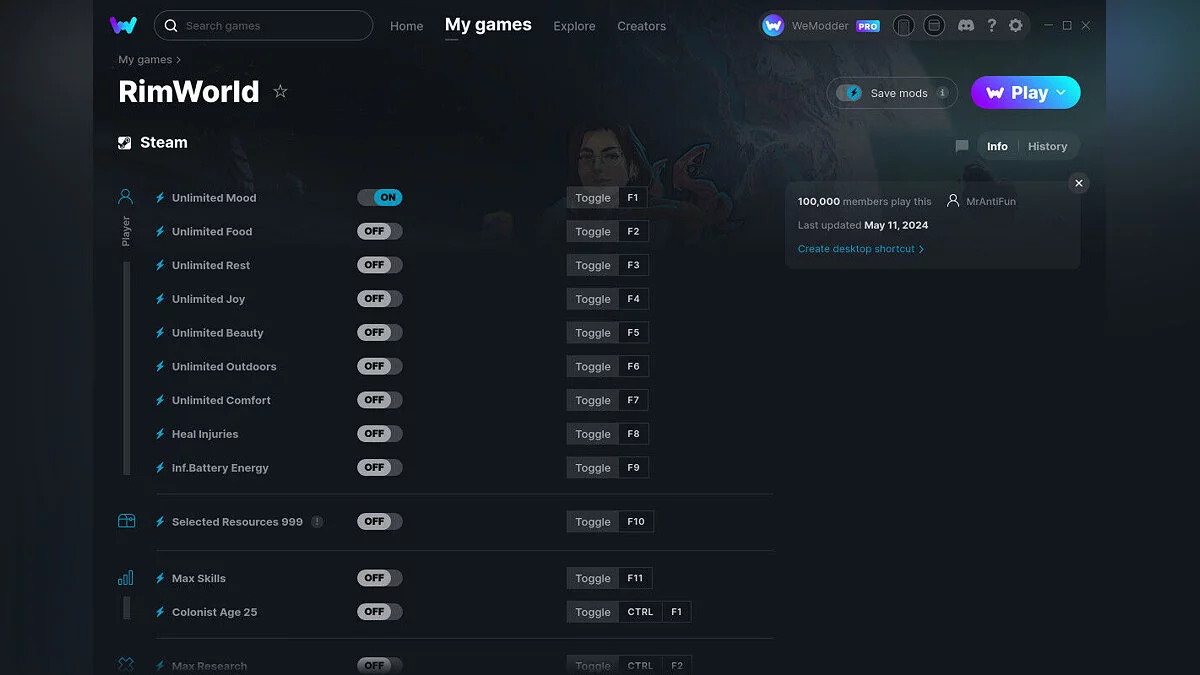1200x675 pixels.
Task: Click MrAntiFun author name
Action: (x=991, y=201)
